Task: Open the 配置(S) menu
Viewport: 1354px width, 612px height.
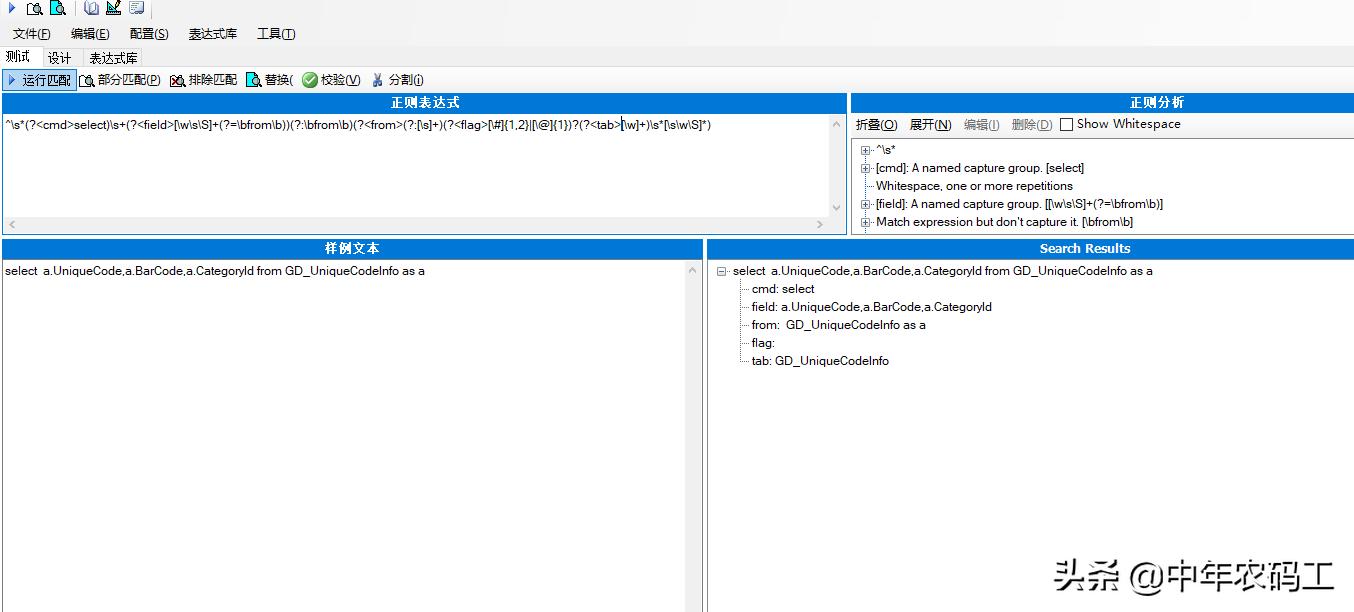Action: click(x=148, y=33)
